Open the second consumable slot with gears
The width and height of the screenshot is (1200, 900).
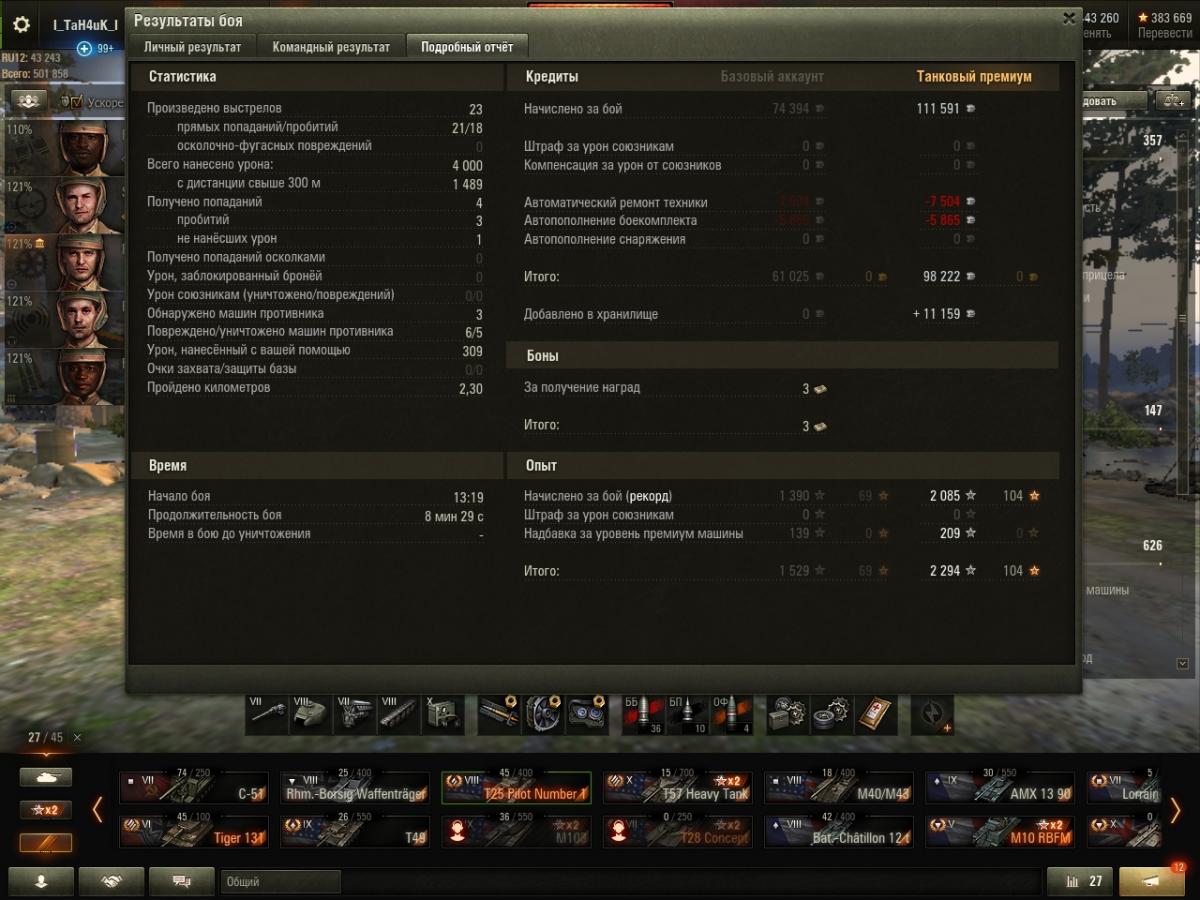click(830, 715)
